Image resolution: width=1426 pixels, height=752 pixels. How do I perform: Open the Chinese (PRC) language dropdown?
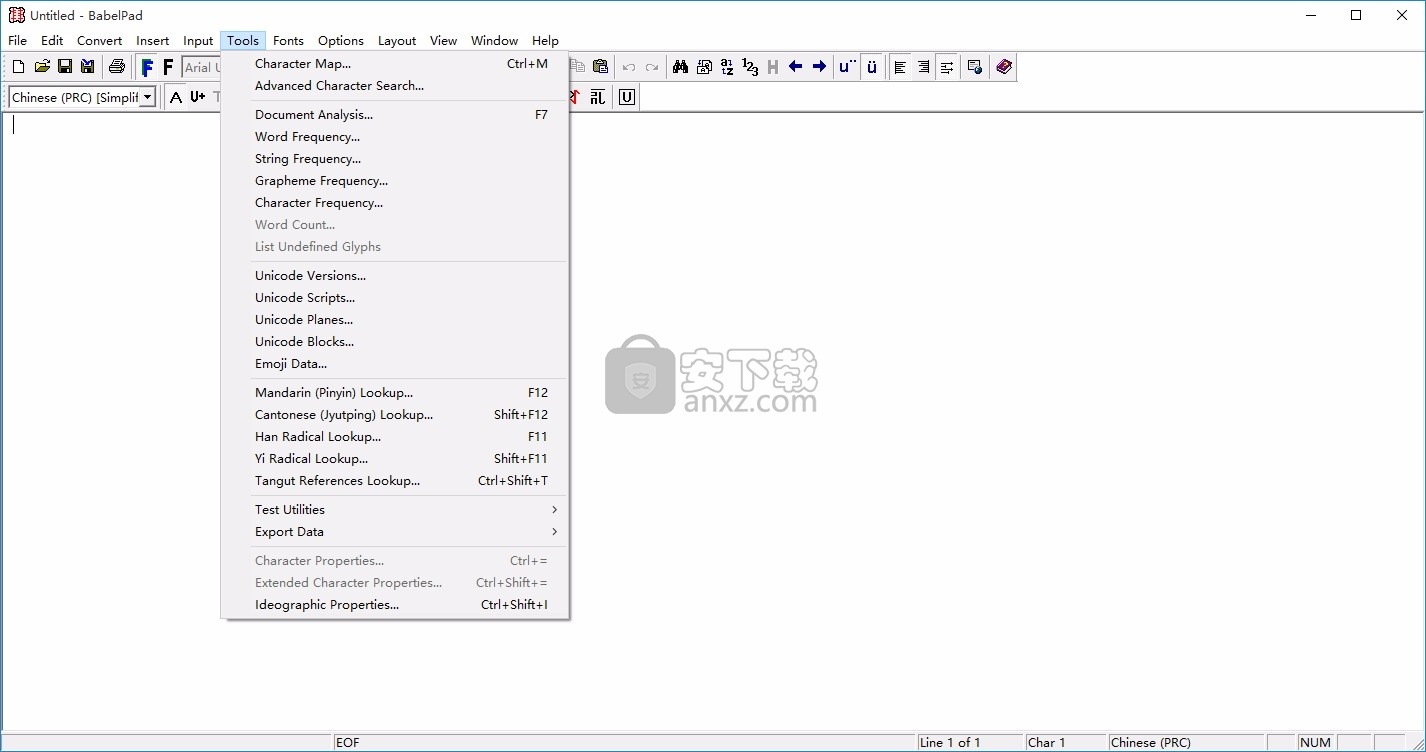pos(148,97)
